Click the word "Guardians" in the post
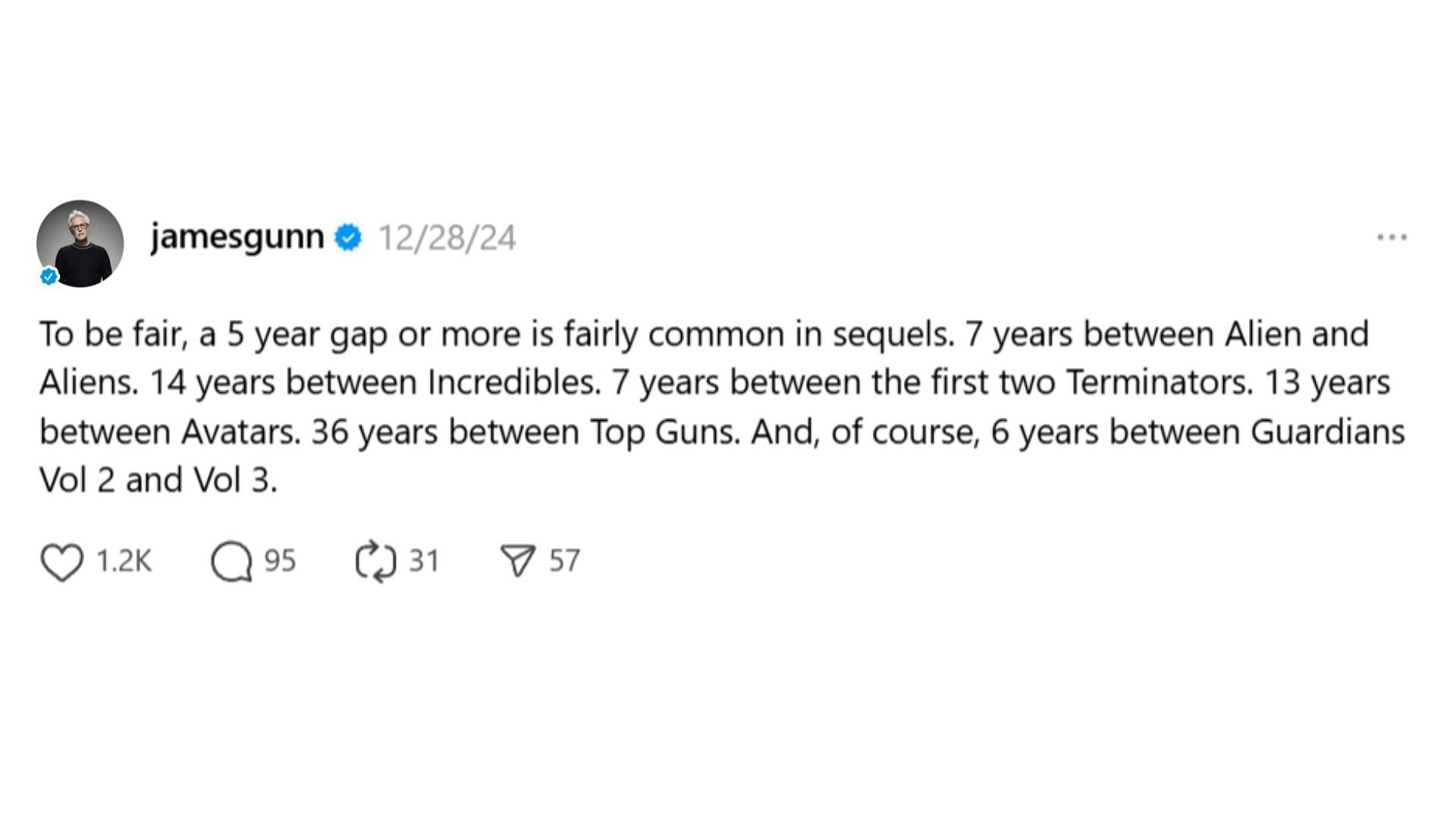 click(x=1327, y=431)
